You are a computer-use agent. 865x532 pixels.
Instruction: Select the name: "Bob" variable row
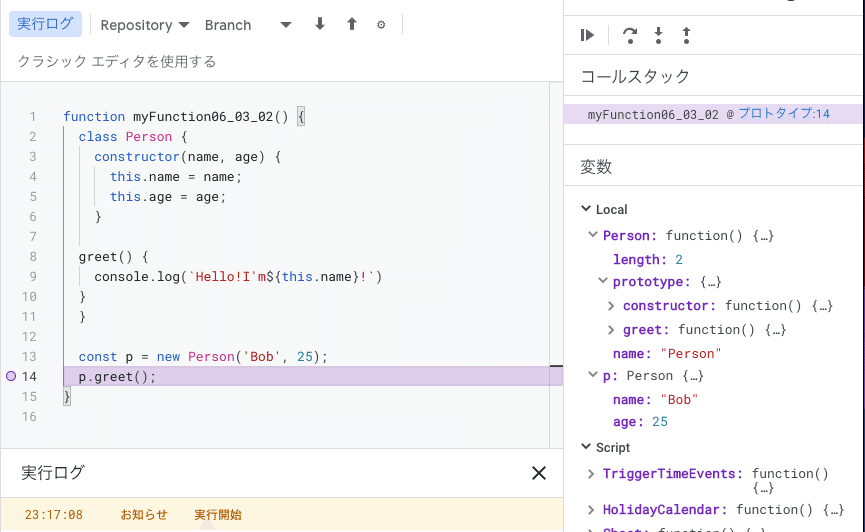point(655,399)
